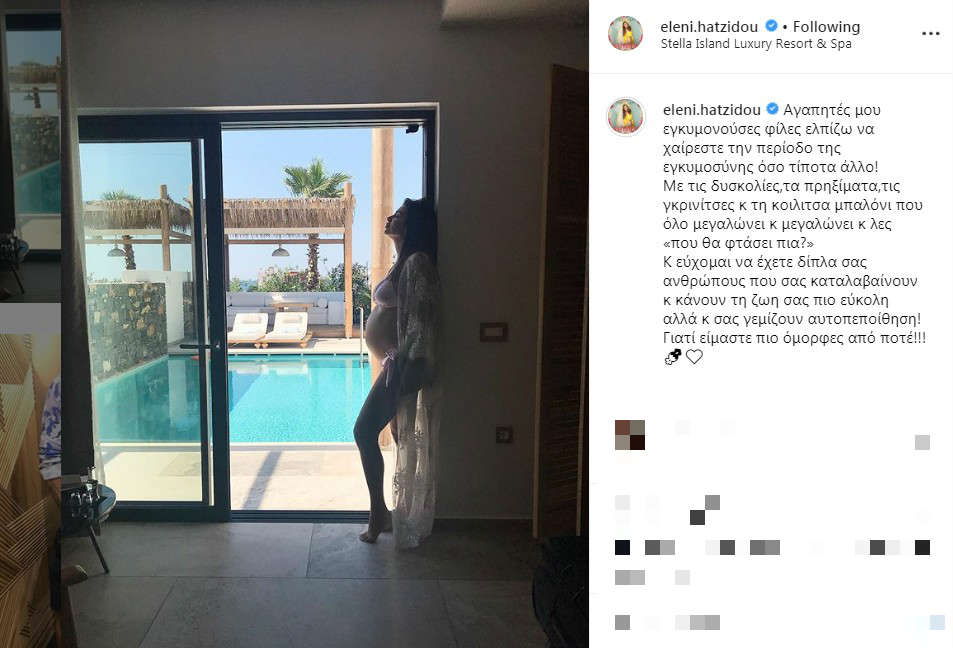Screen dimensions: 953x648
Task: Click the avatar beside the caption
Action: coord(626,116)
